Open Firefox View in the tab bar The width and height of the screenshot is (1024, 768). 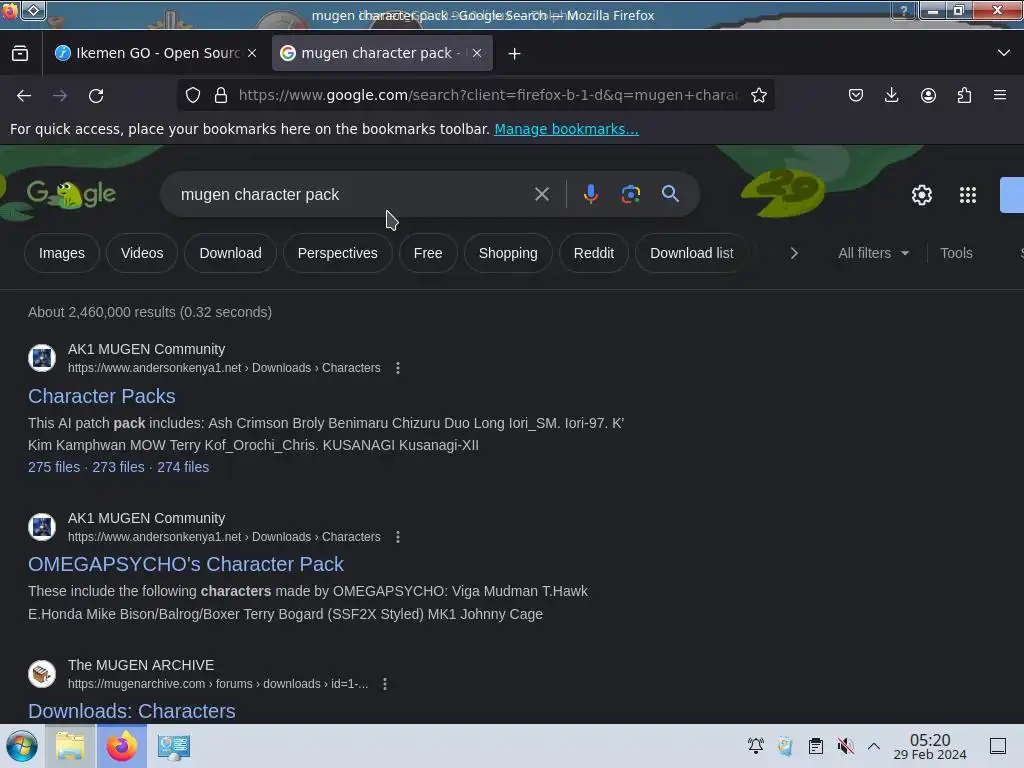click(x=20, y=53)
